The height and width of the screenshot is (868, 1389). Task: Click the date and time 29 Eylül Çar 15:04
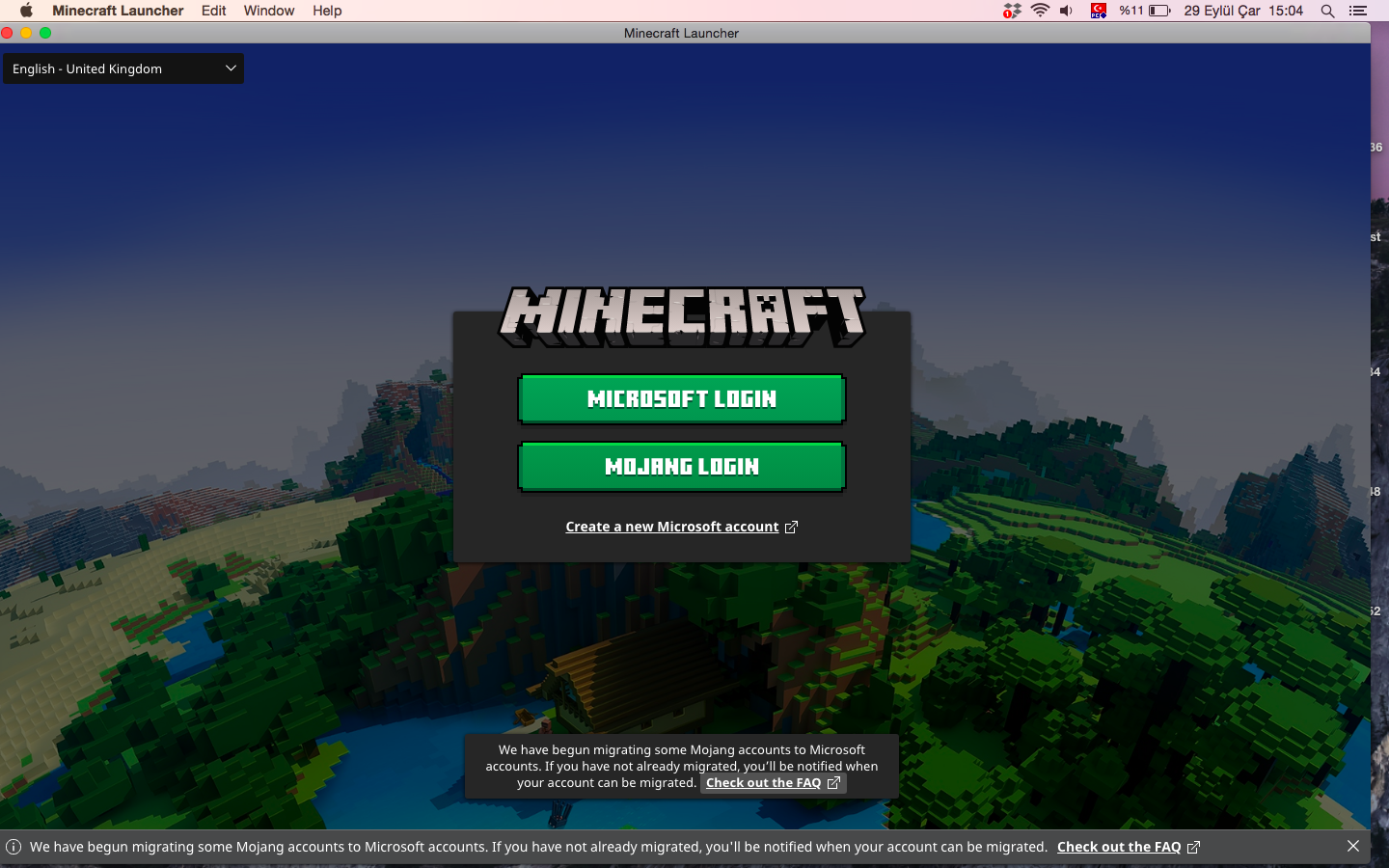1243,11
